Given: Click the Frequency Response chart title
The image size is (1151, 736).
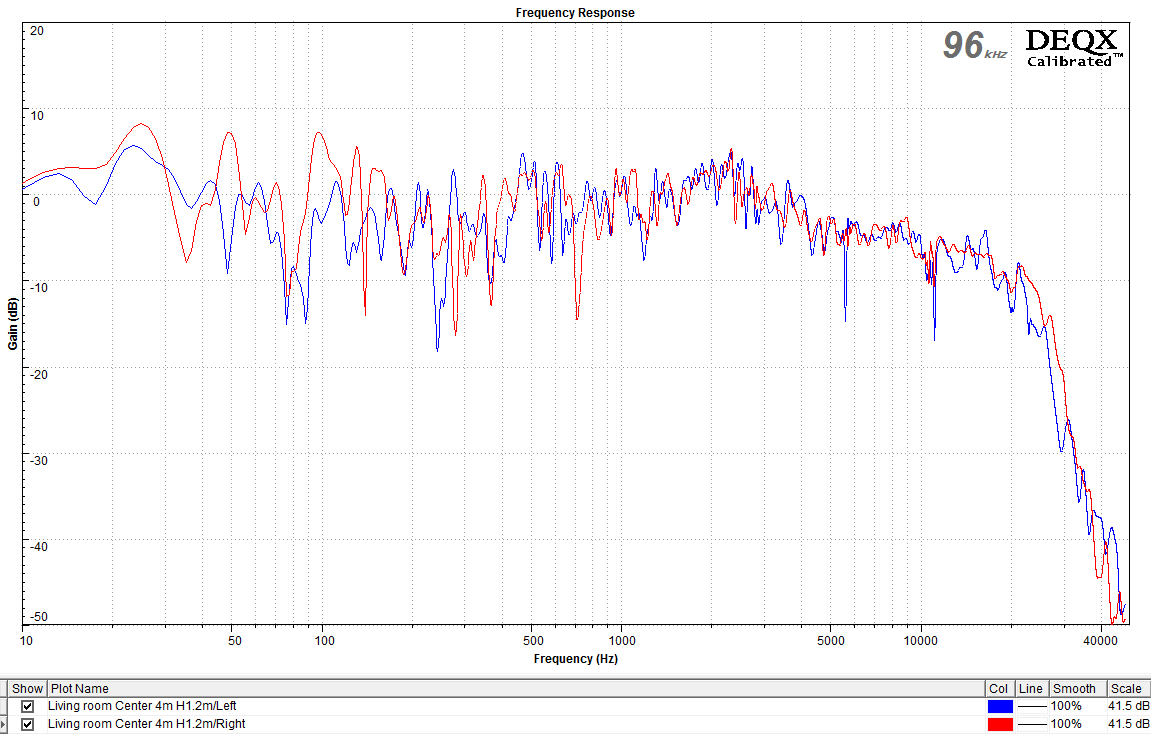Looking at the screenshot, I should (x=575, y=12).
